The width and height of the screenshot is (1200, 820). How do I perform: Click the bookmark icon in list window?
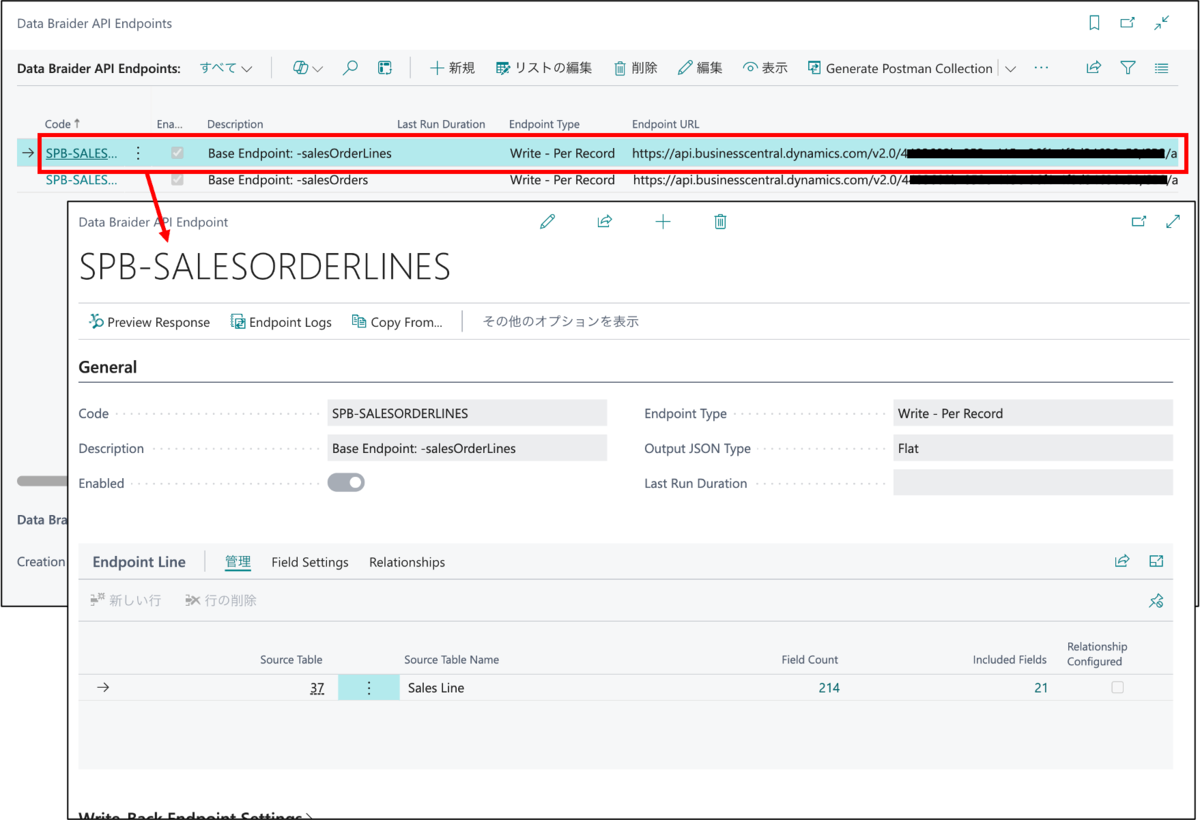pos(1095,23)
